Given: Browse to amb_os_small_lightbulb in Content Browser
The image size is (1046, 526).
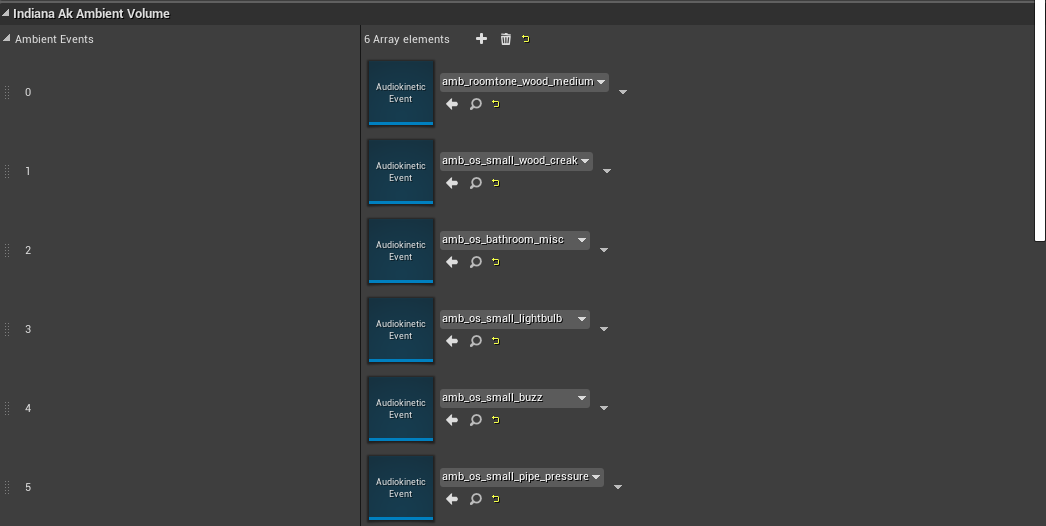Looking at the screenshot, I should tap(476, 341).
